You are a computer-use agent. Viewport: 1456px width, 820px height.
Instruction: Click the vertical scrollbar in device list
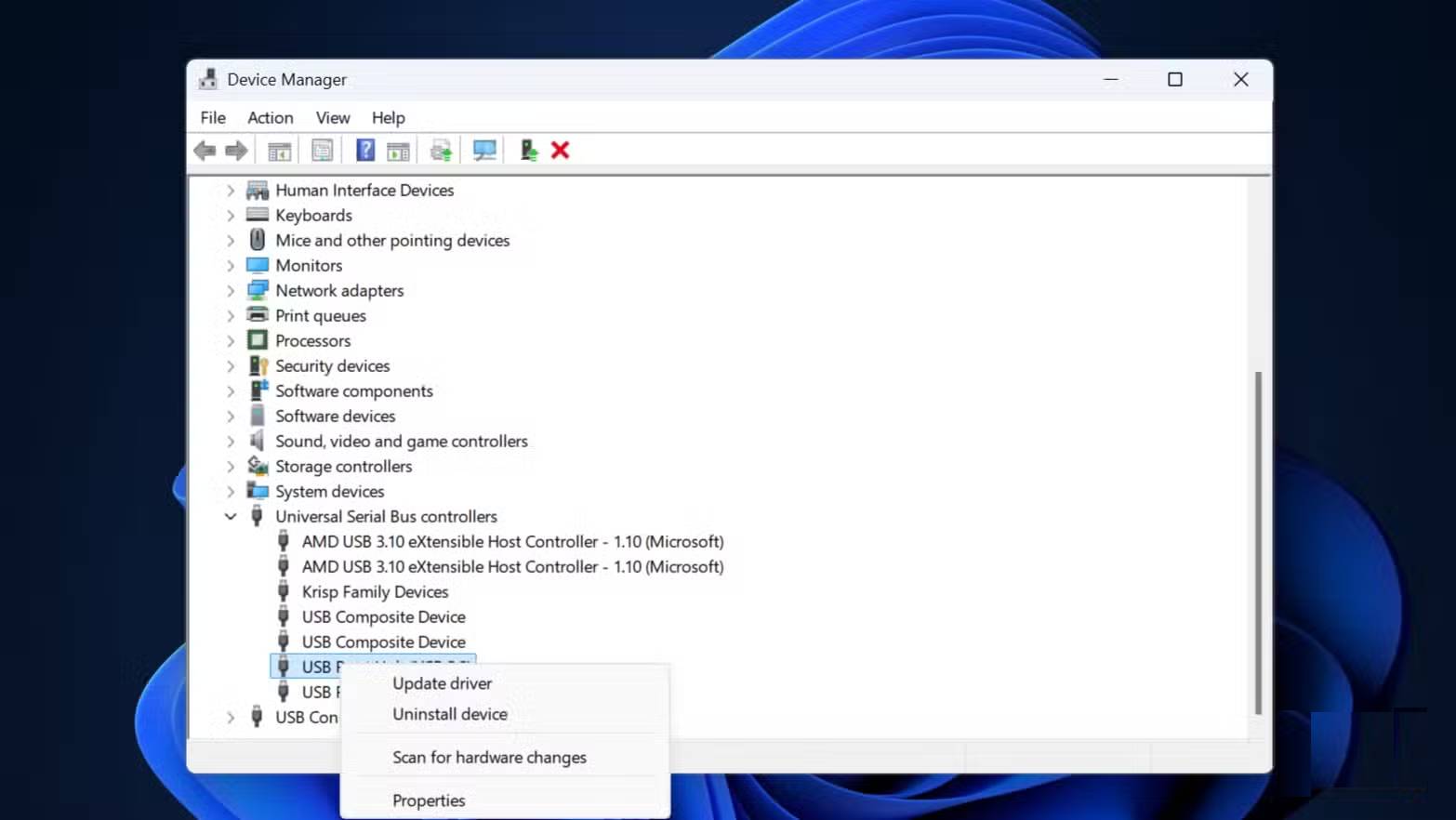tap(1258, 542)
